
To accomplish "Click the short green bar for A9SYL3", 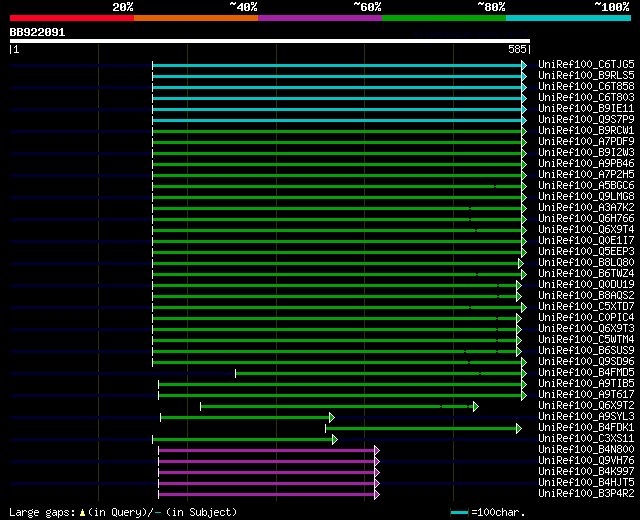I will 245,418.
